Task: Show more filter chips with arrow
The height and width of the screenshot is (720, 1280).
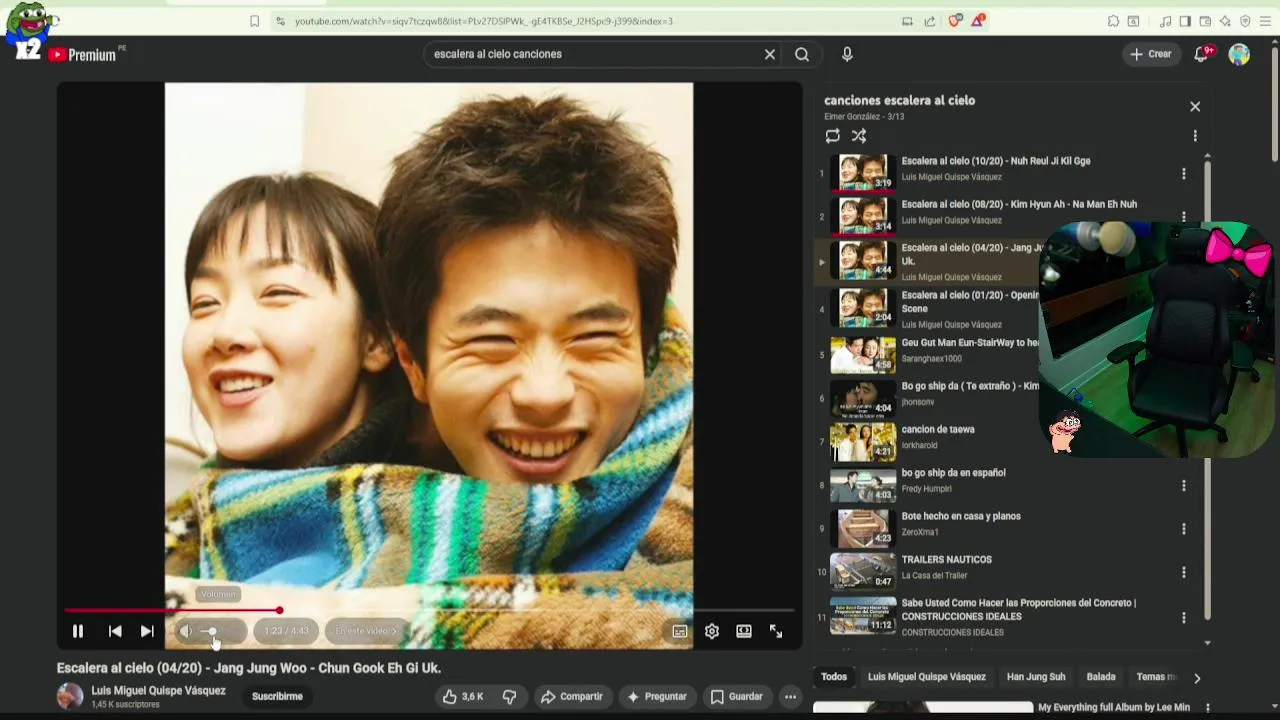Action: click(x=1196, y=678)
